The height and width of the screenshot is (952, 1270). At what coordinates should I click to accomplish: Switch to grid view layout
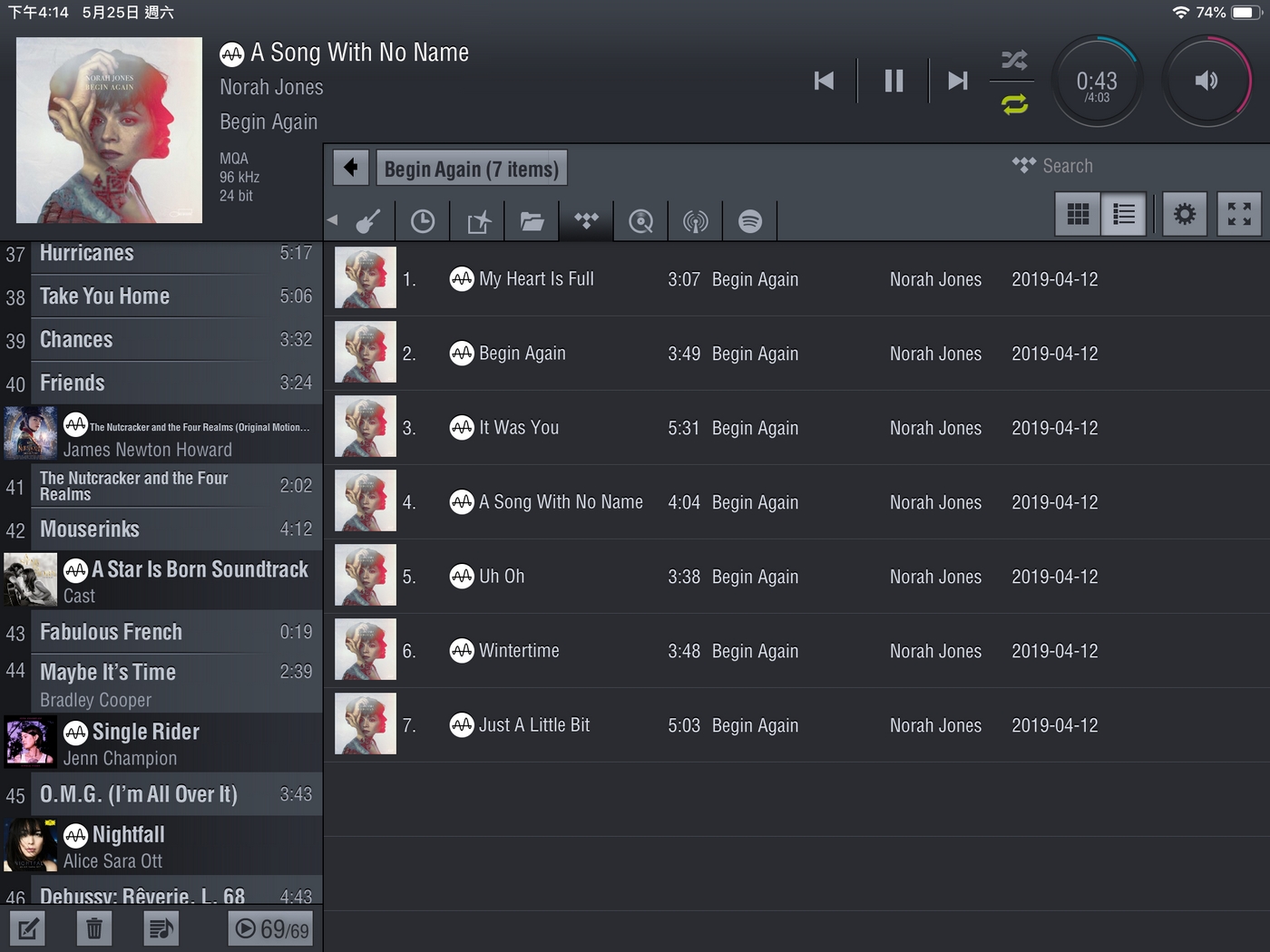click(x=1078, y=214)
